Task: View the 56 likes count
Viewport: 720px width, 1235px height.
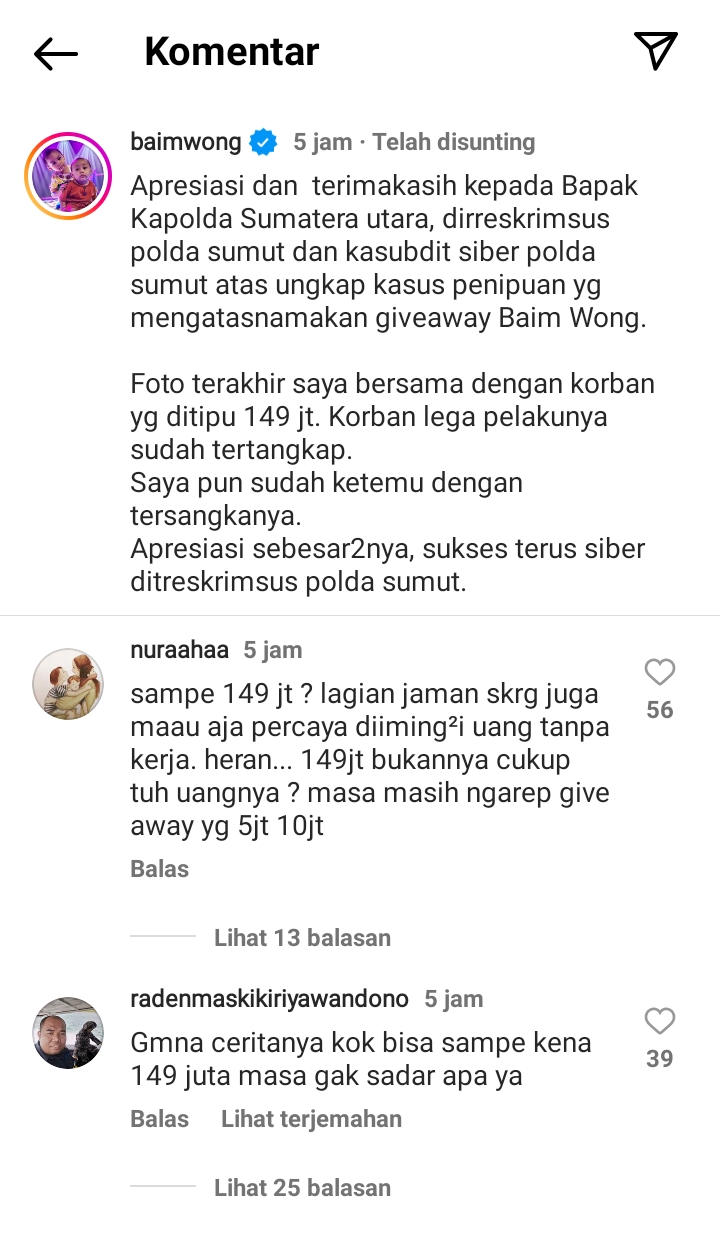Action: (x=660, y=710)
